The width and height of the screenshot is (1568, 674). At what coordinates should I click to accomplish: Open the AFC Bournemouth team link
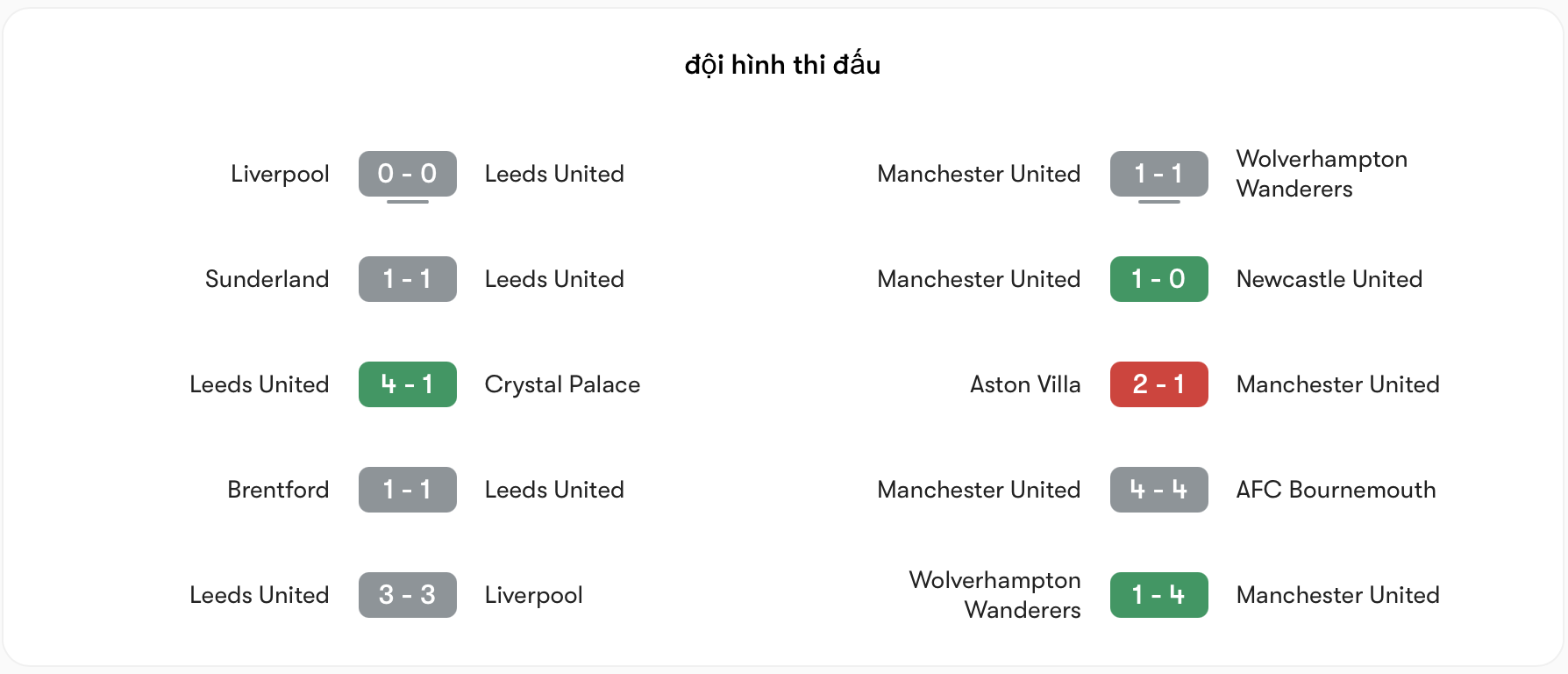[1336, 490]
